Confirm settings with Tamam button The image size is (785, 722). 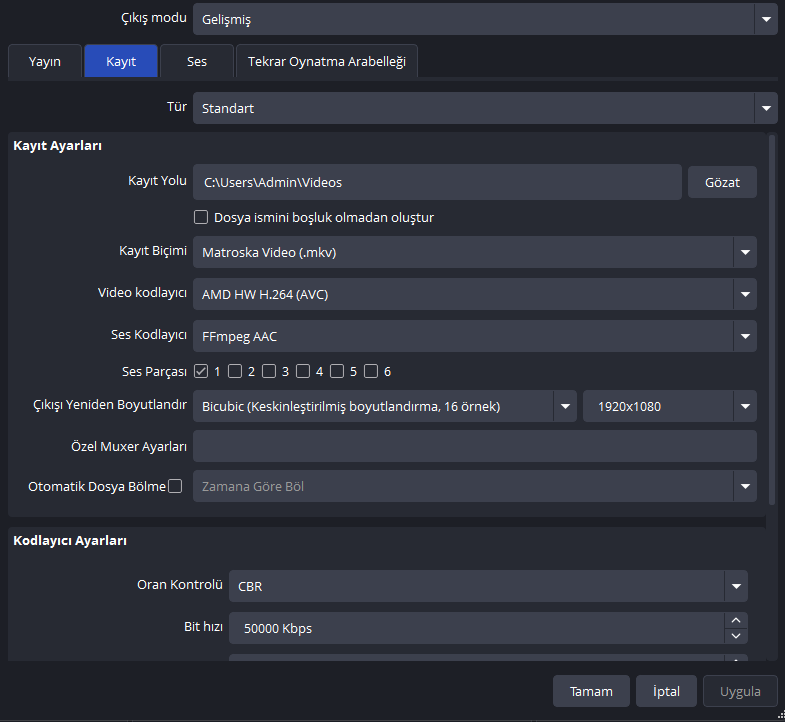click(591, 691)
